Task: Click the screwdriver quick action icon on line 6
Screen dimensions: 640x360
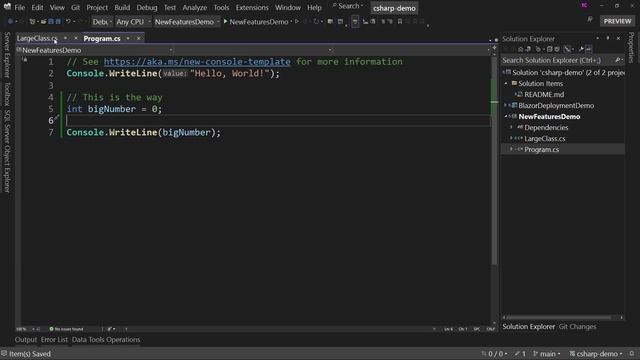Action: coord(57,118)
